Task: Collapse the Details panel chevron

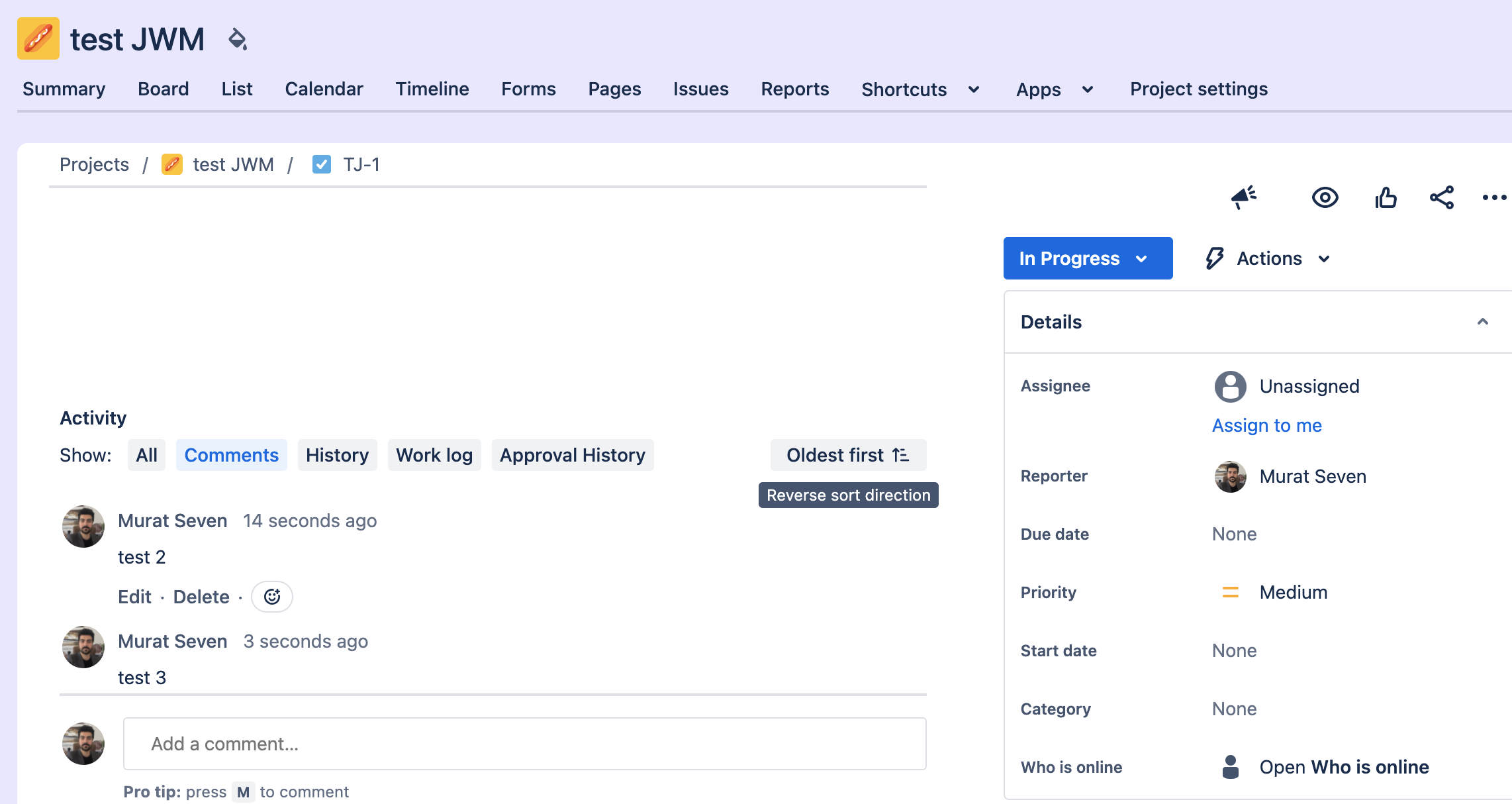Action: pos(1482,322)
